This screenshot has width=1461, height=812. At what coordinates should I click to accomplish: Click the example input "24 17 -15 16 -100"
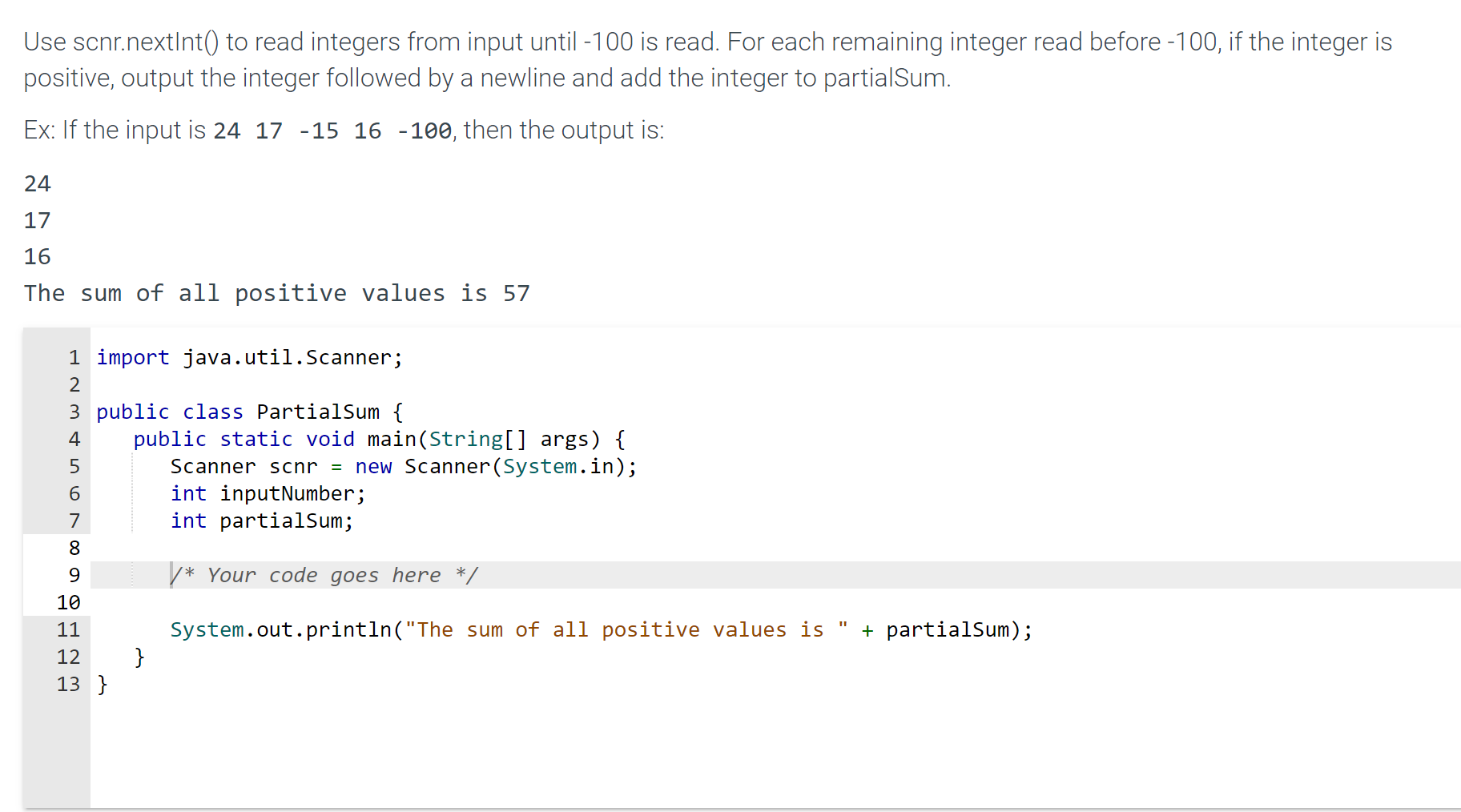332,131
